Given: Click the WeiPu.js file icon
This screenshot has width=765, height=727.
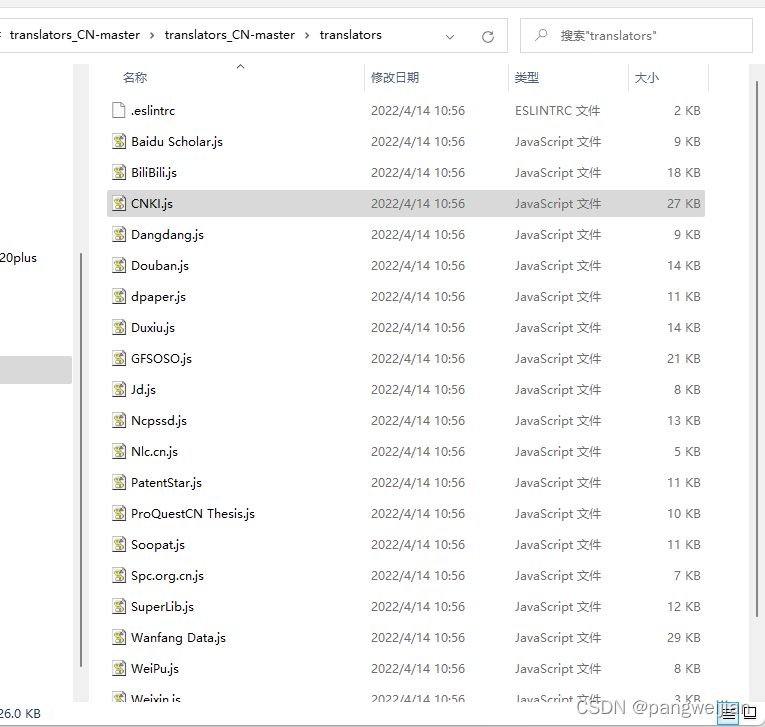Looking at the screenshot, I should pos(119,668).
